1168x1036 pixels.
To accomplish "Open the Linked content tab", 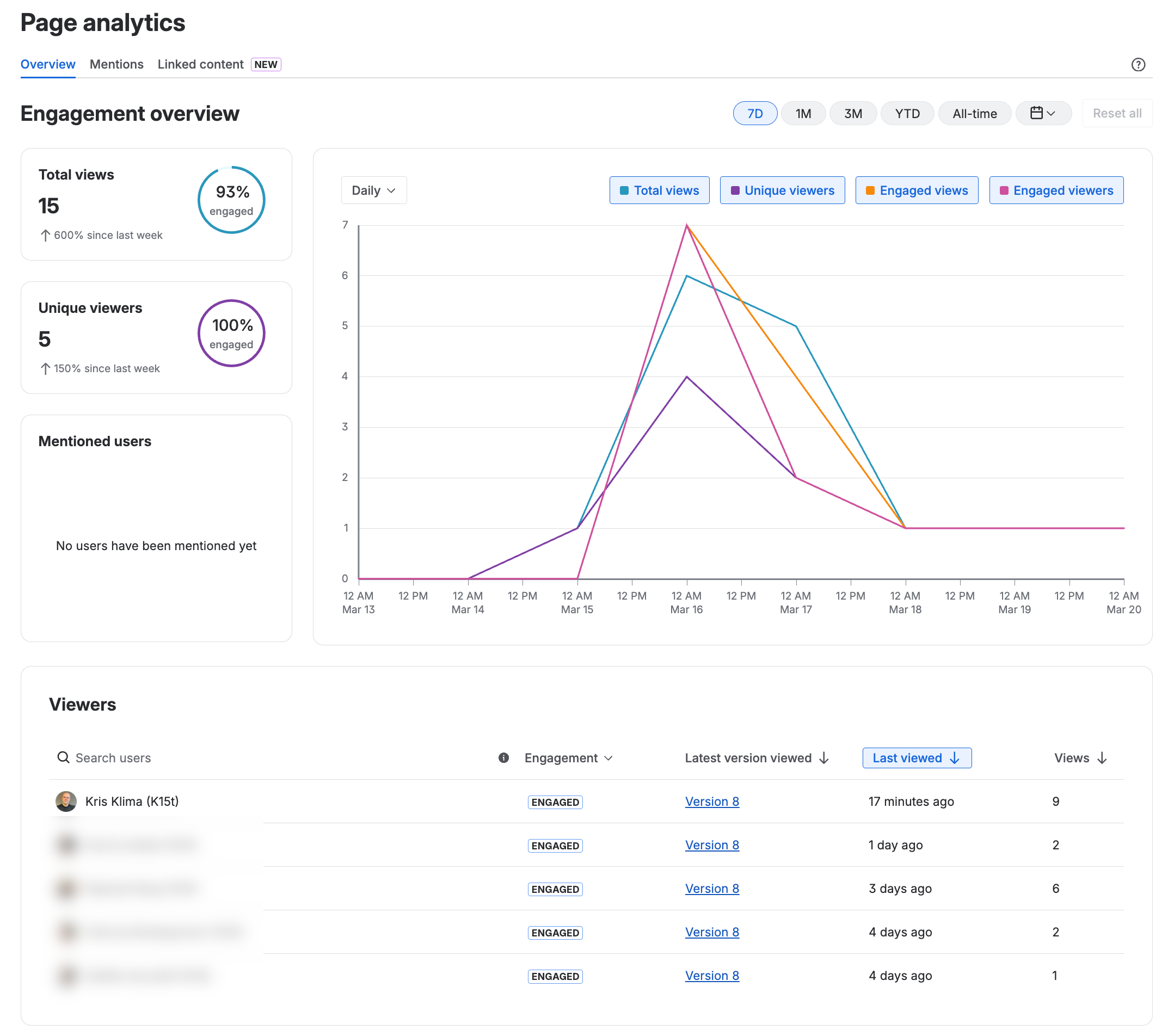I will [x=200, y=64].
